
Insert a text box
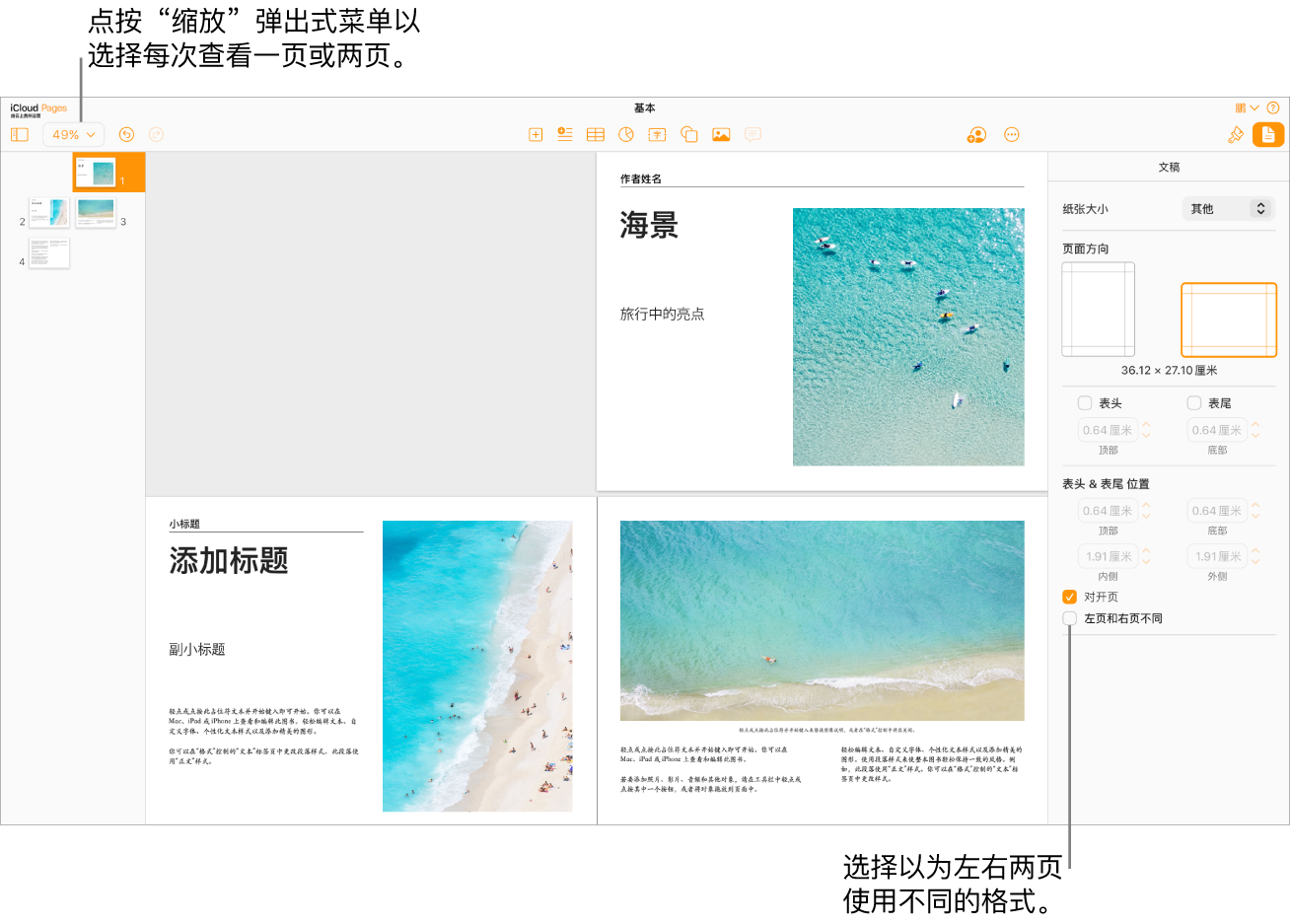tap(657, 134)
